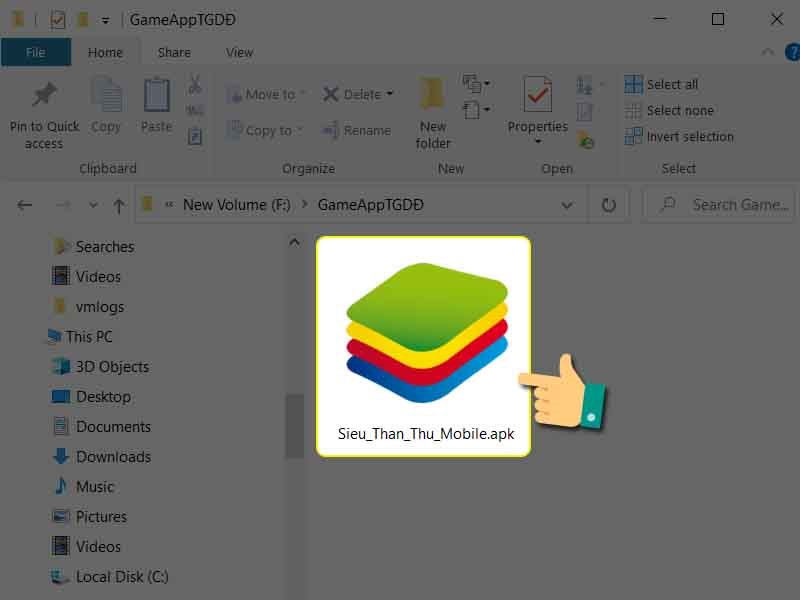Switch to the View ribbon tab
800x600 pixels.
(x=238, y=51)
